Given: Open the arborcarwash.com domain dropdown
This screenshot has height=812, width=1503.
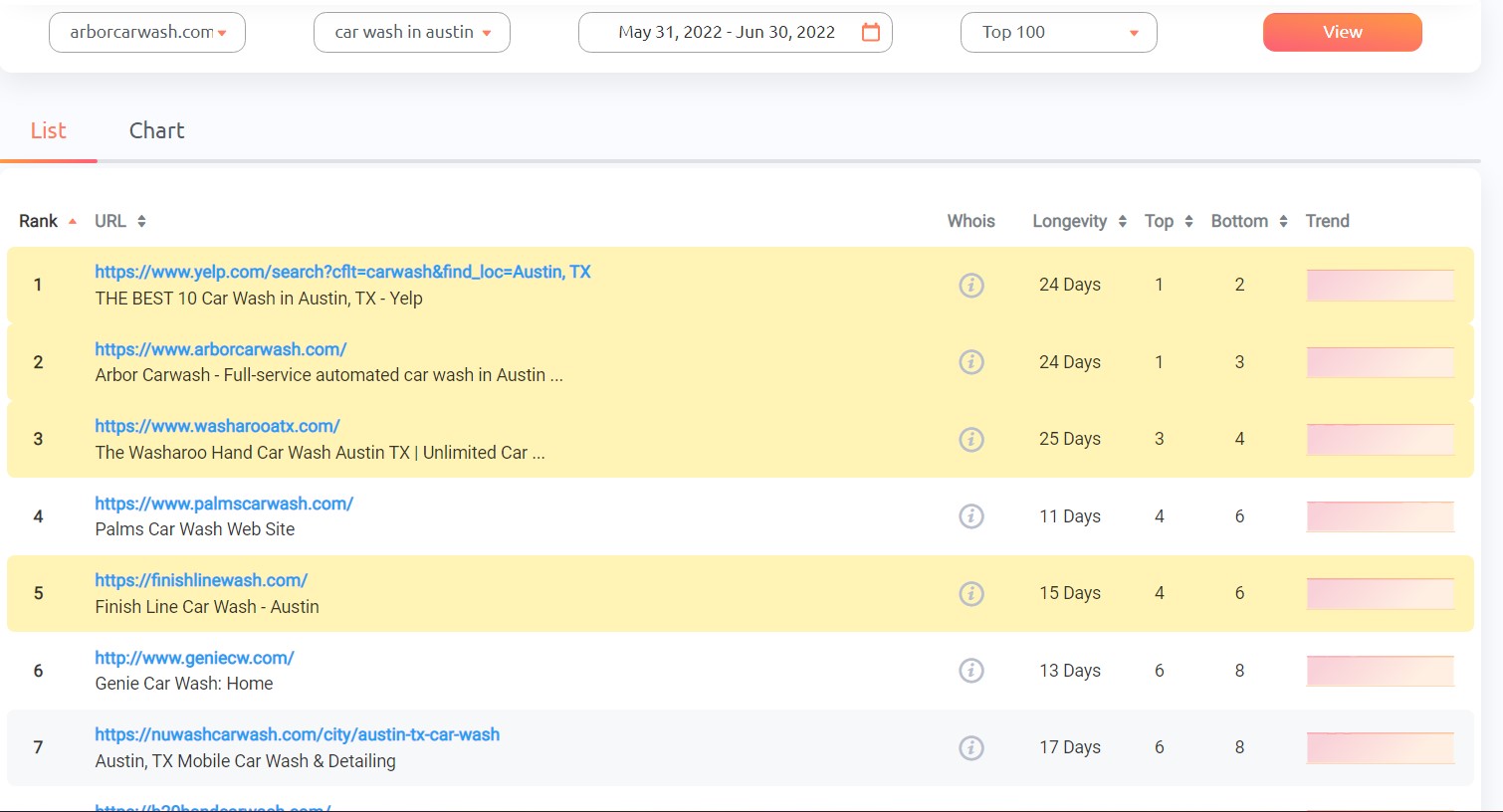Looking at the screenshot, I should 147,32.
